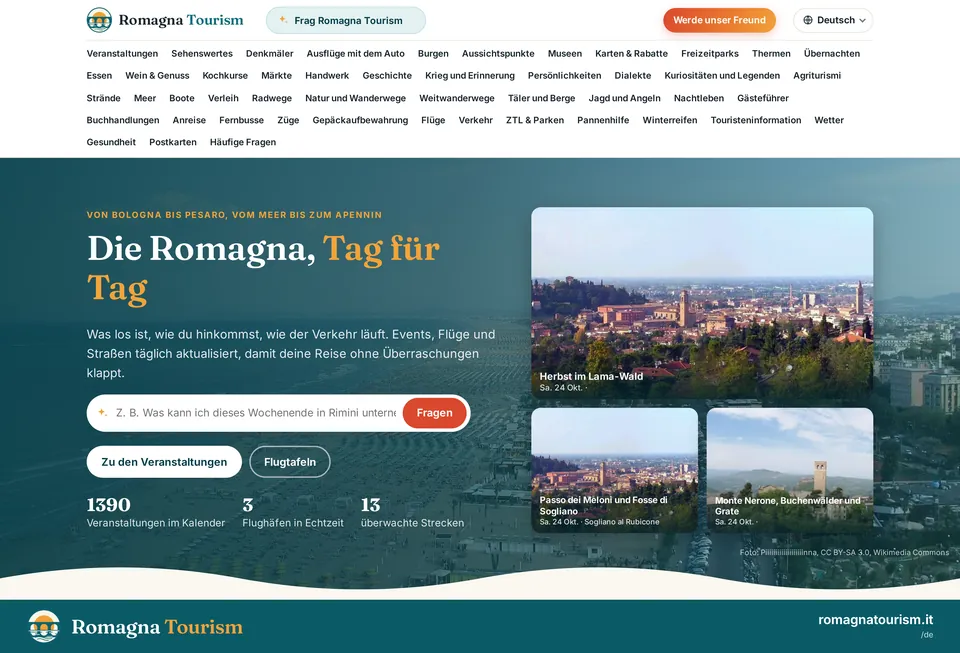Go to Kuriositäten und Legenden
The width and height of the screenshot is (960, 653).
[722, 76]
